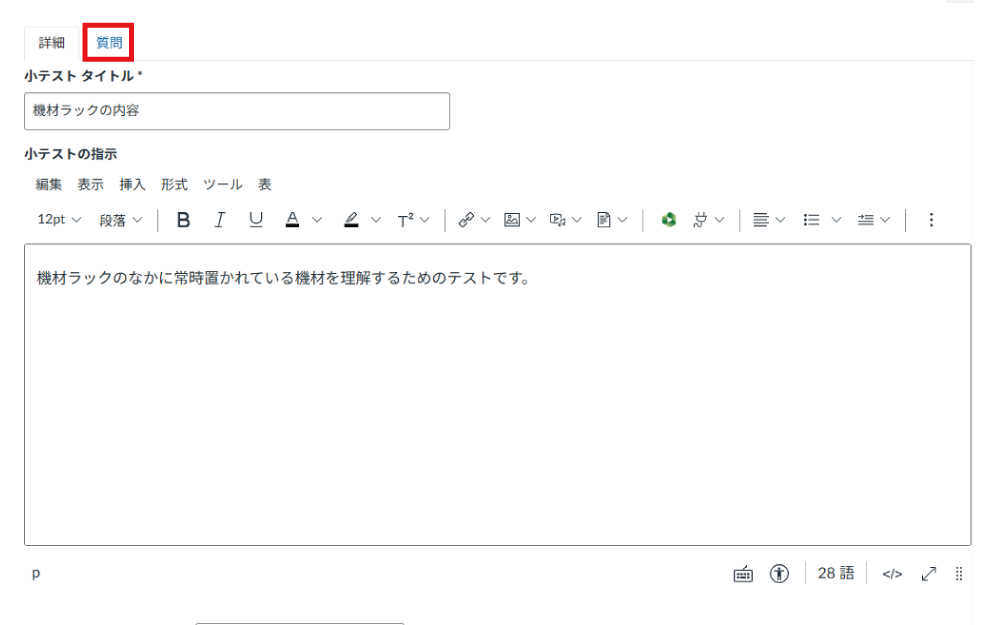Open the image insert icon
Viewport: 1000px width, 625px height.
click(x=512, y=219)
